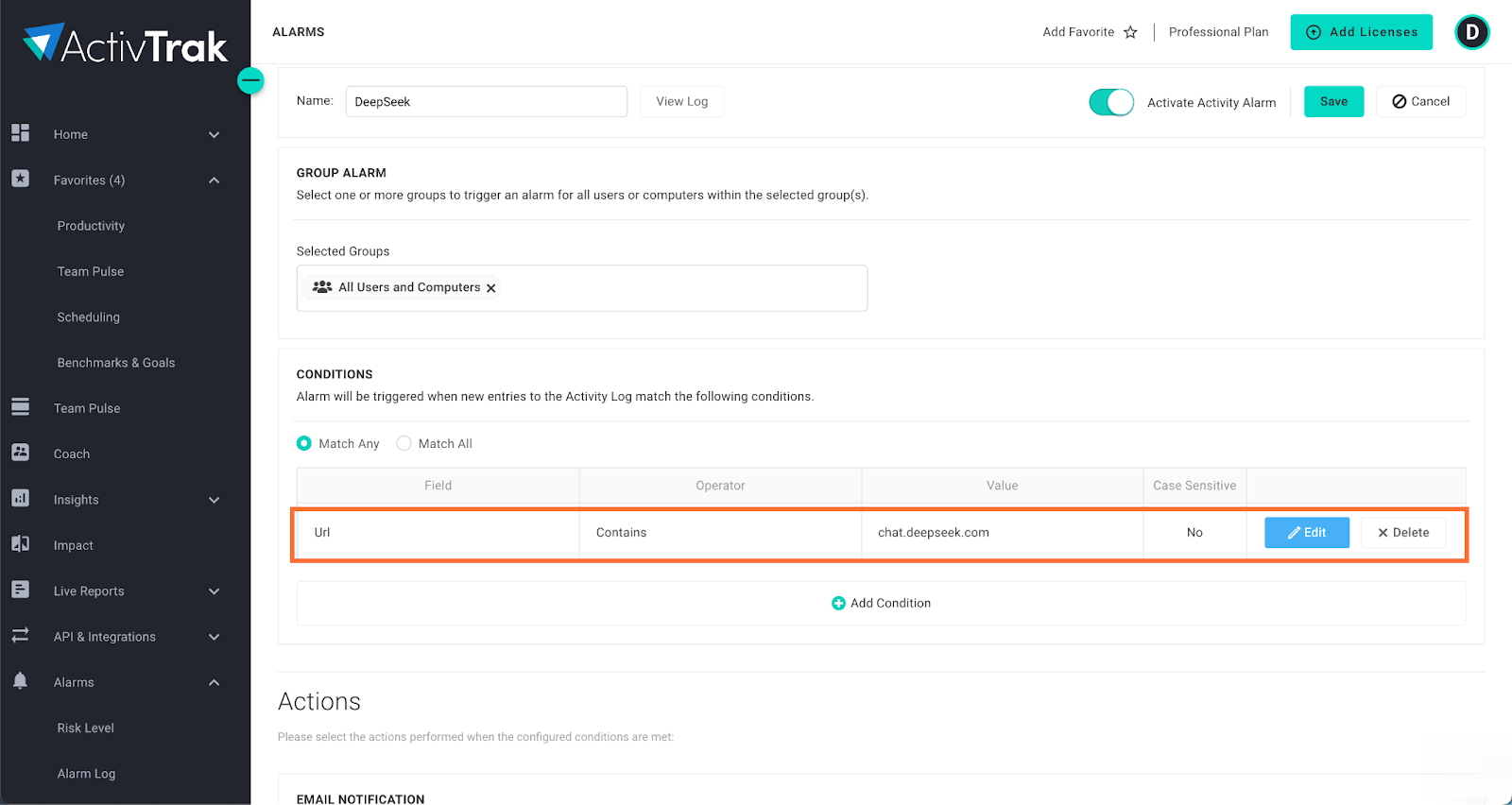
Task: Click the ActivTrak logo
Action: (125, 43)
